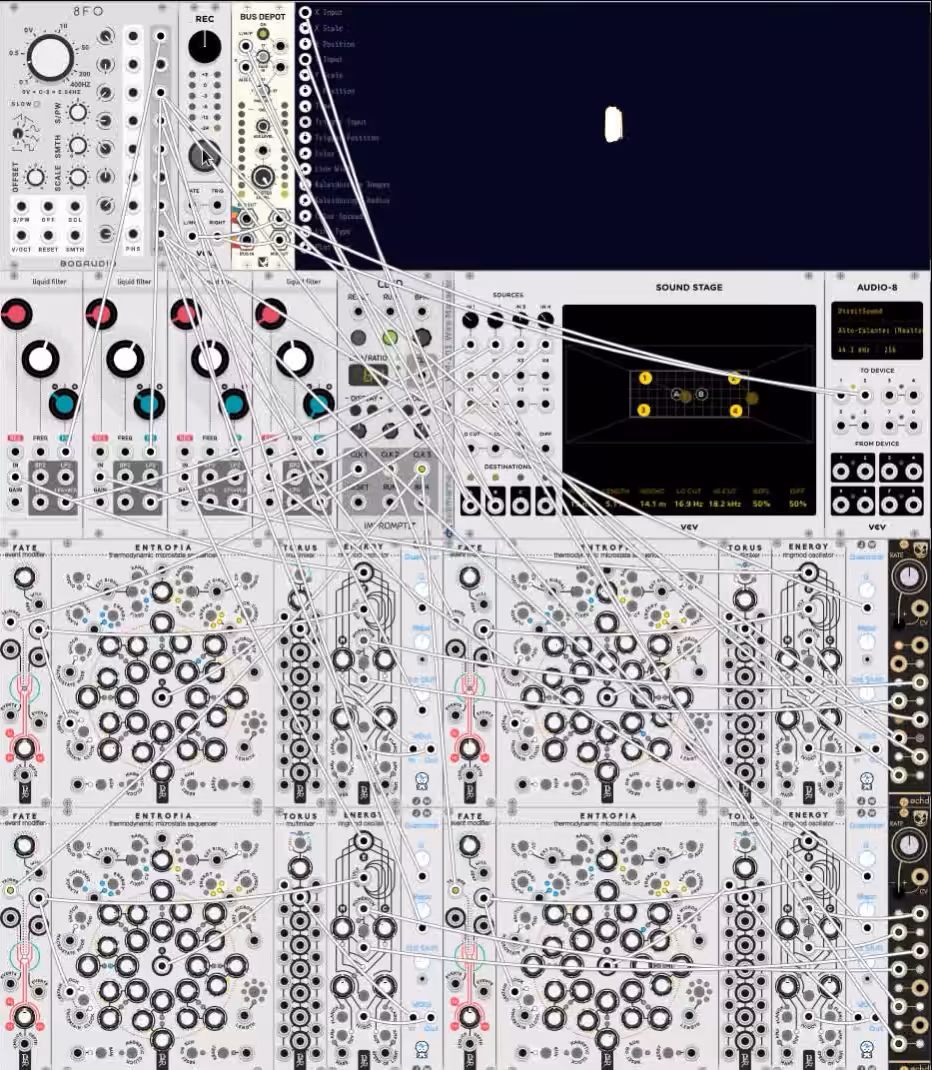This screenshot has height=1070, width=932.
Task: Click listener A marker in Sound Stage
Action: (x=677, y=394)
